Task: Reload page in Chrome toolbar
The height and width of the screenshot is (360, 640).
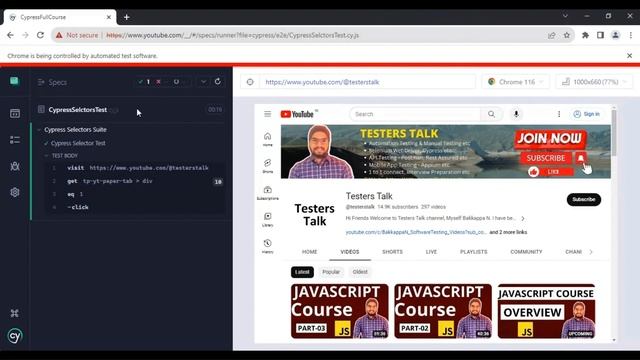Action: 40,35
